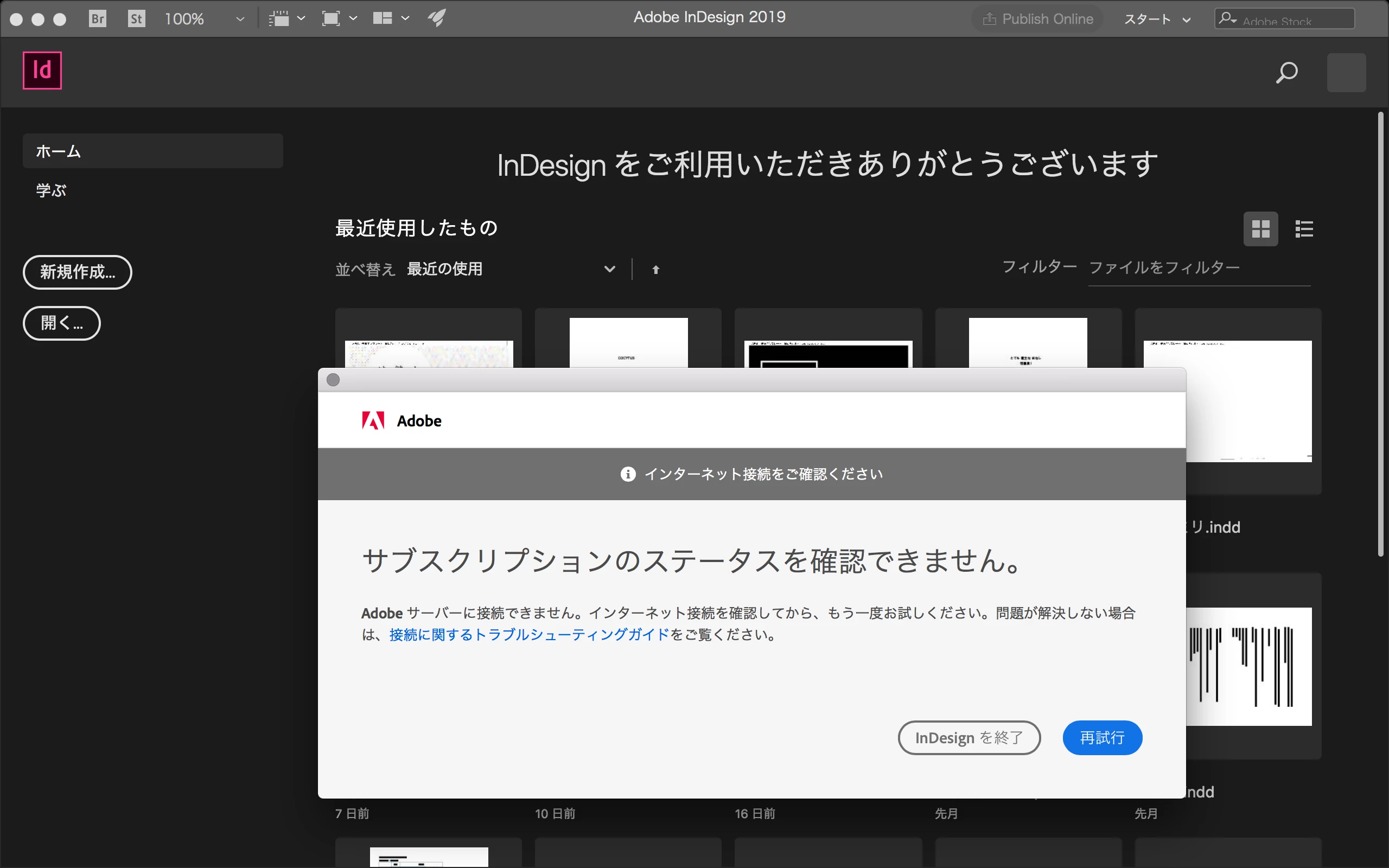Select the 学ぶ tab in sidebar
The width and height of the screenshot is (1389, 868).
(x=52, y=190)
